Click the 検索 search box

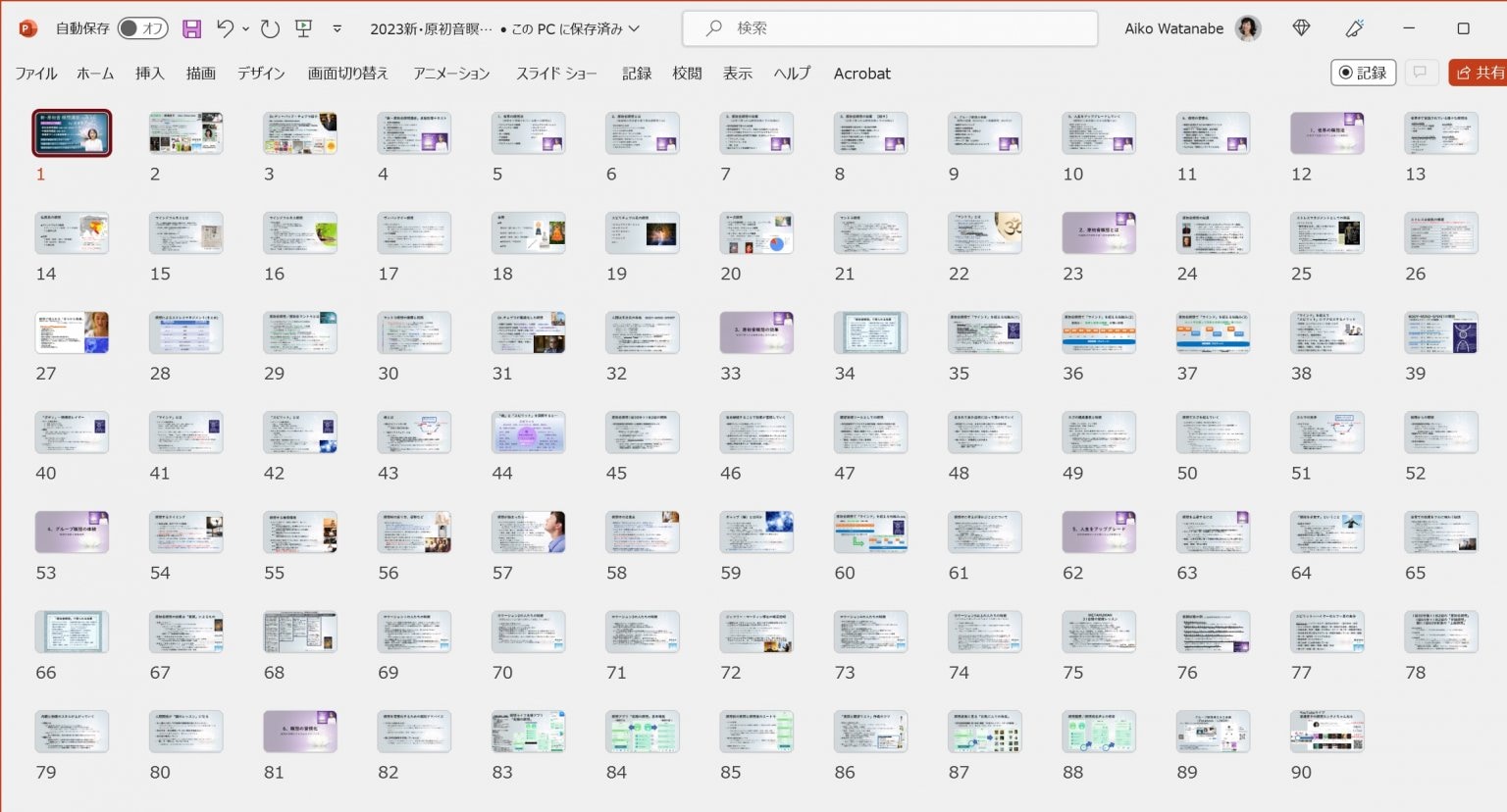pyautogui.click(x=889, y=28)
